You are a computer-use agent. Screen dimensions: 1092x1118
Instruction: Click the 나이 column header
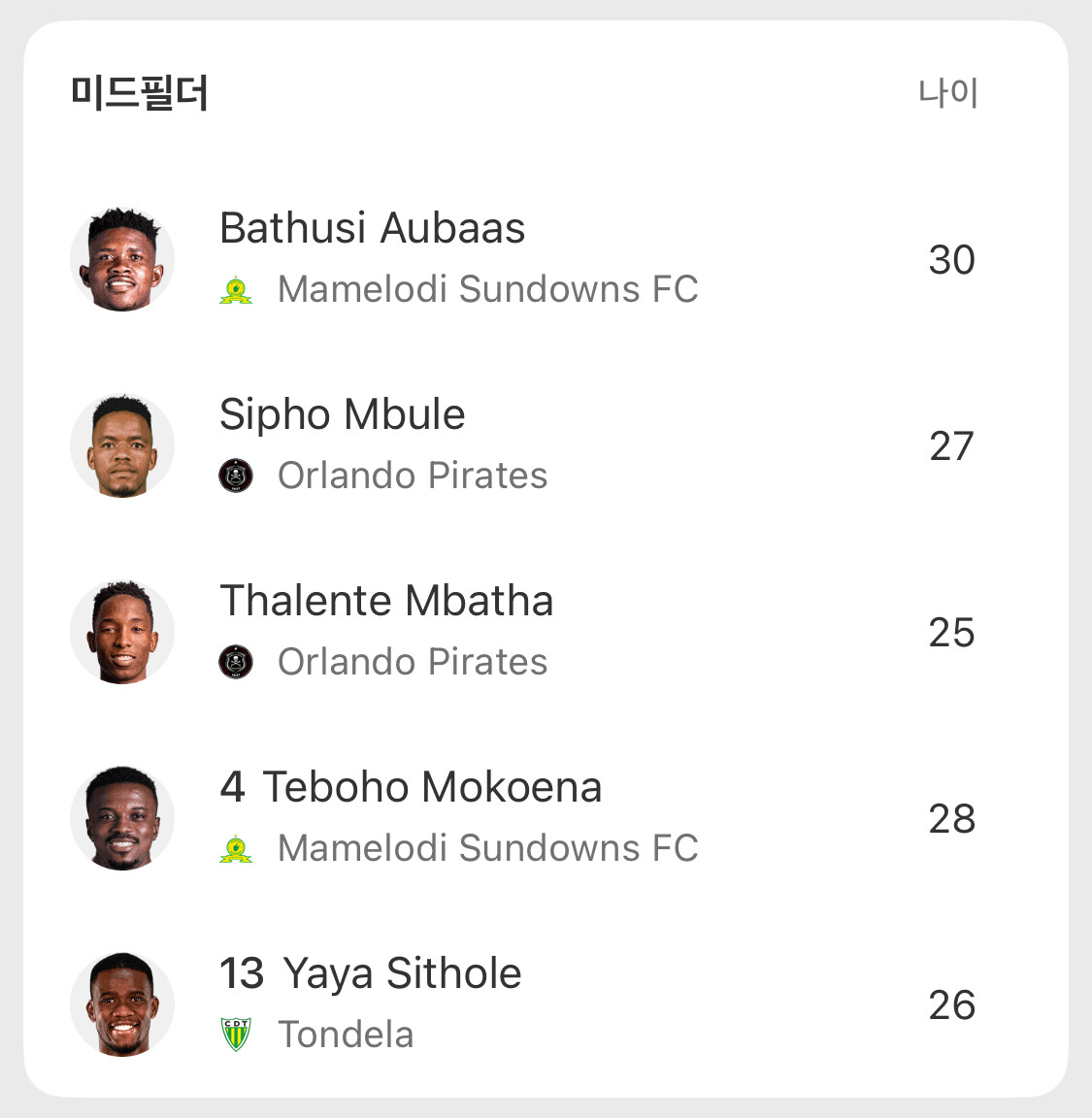pyautogui.click(x=948, y=93)
